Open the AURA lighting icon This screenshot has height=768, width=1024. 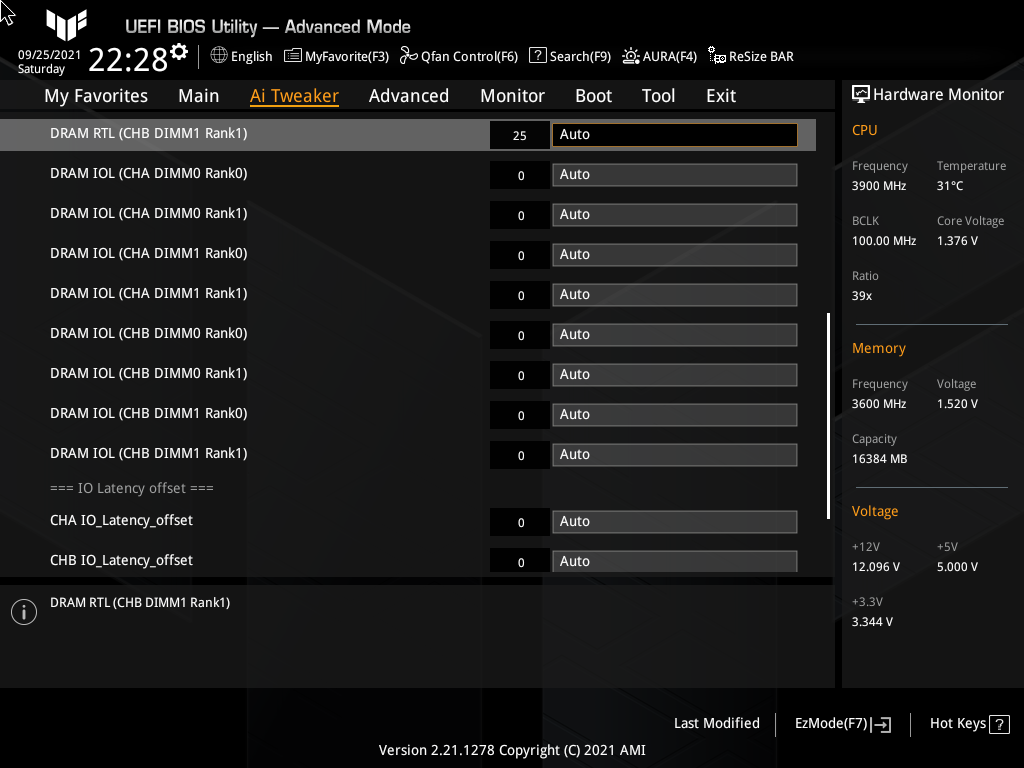(631, 56)
